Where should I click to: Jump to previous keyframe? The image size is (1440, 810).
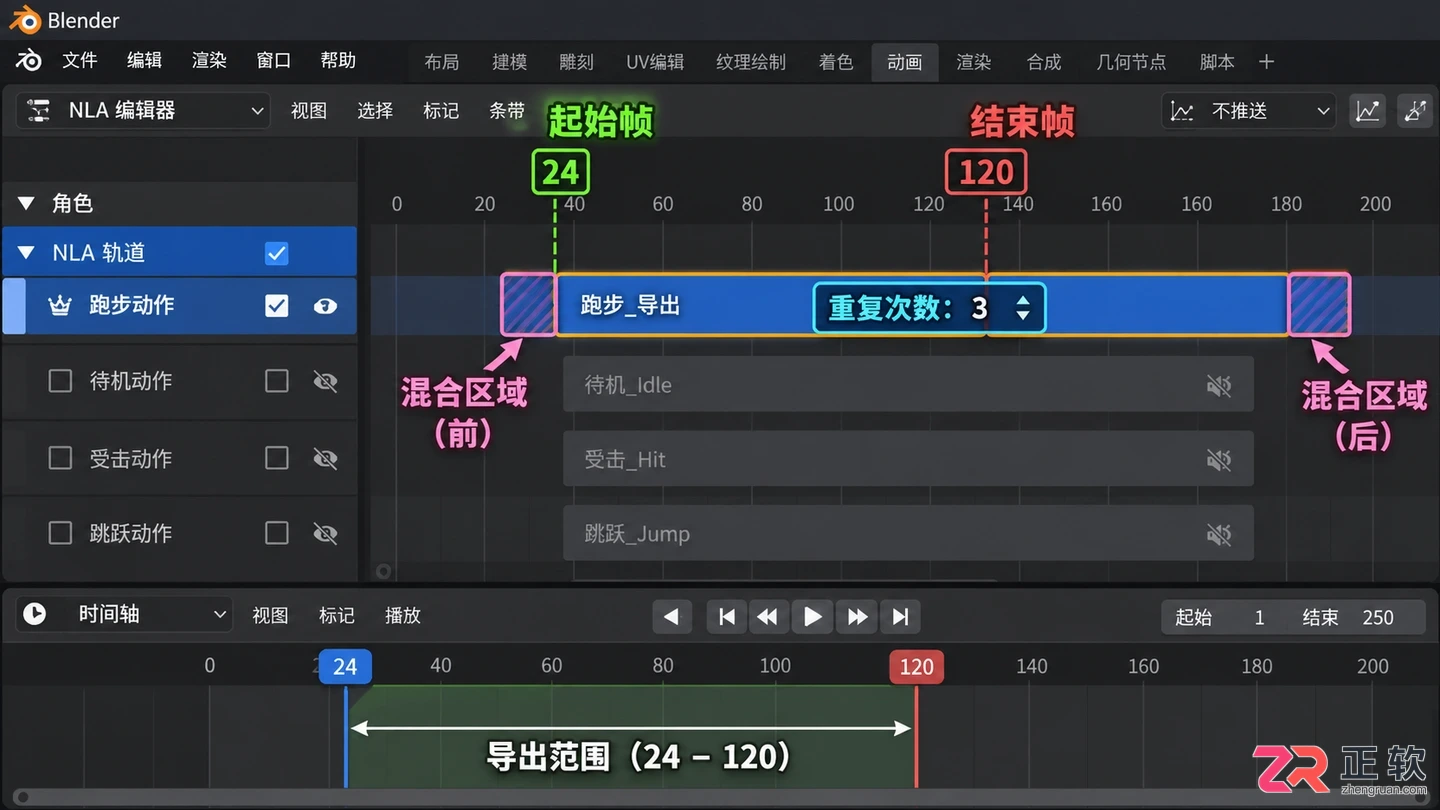pos(768,617)
